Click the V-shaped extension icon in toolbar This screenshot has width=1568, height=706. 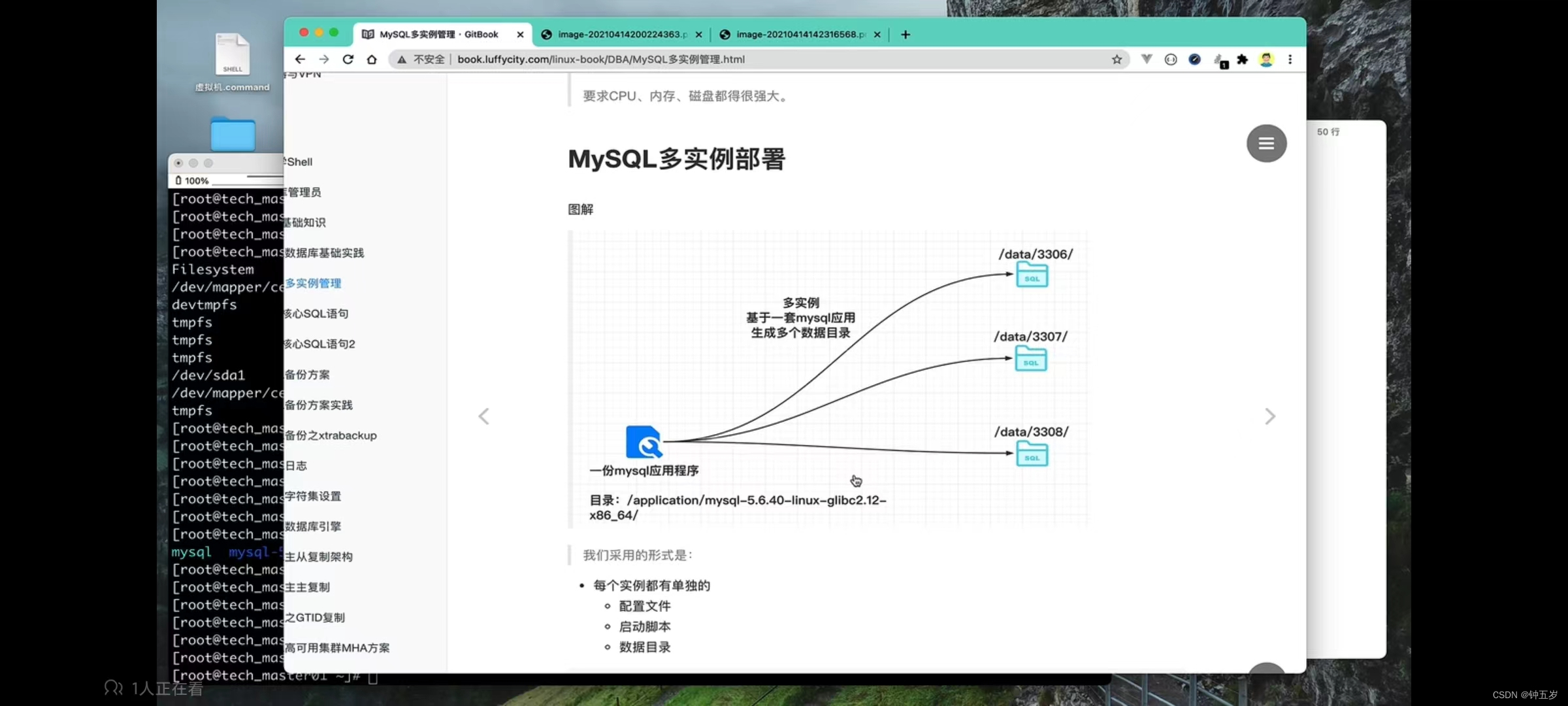pyautogui.click(x=1147, y=59)
